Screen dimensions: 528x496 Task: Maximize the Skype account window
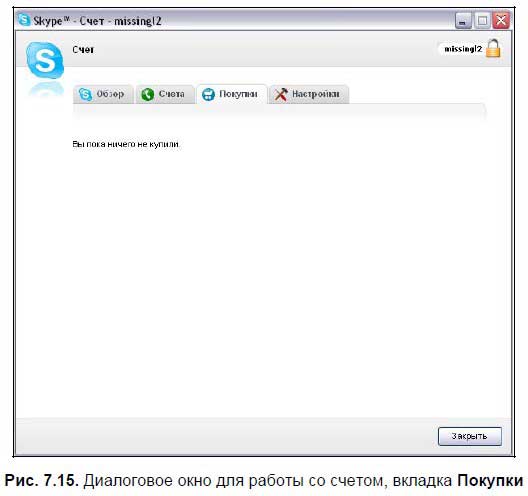coord(482,21)
